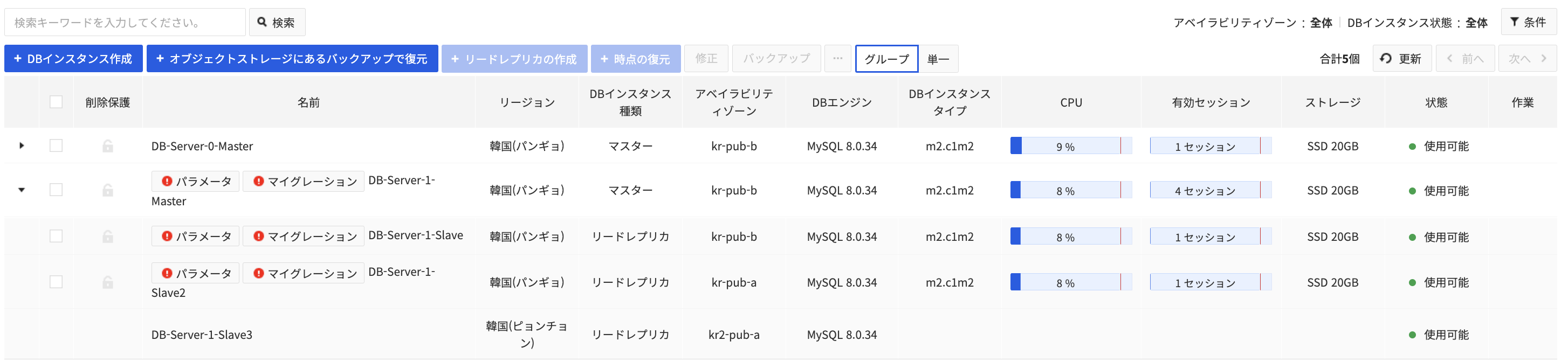The width and height of the screenshot is (1568, 361).
Task: Click リードレプリカの作成 button
Action: point(514,59)
